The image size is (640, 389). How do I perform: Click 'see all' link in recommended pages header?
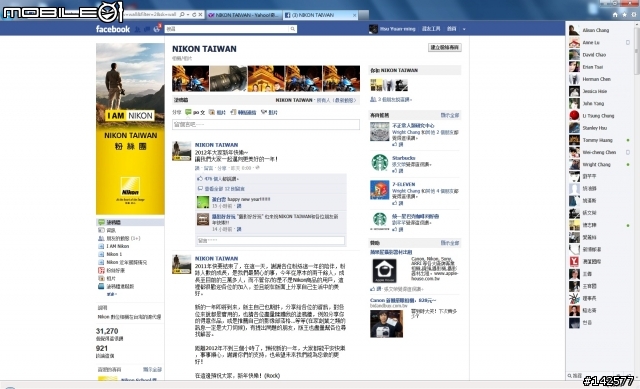click(x=450, y=116)
